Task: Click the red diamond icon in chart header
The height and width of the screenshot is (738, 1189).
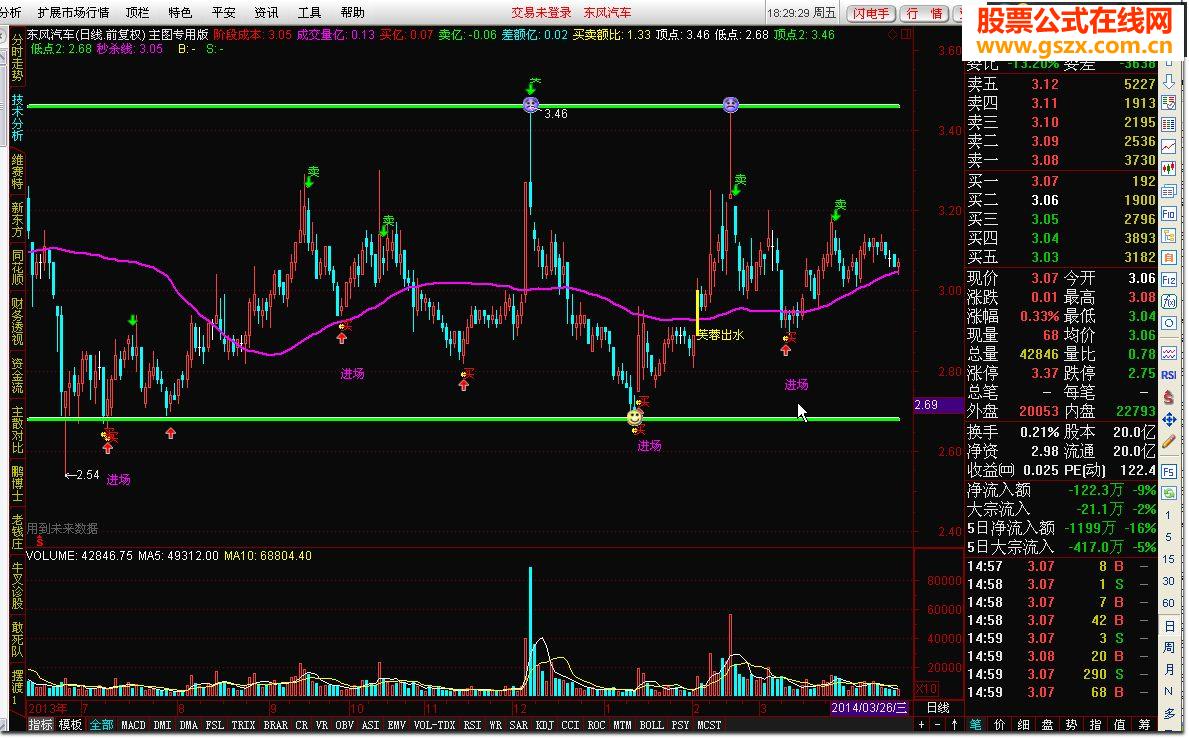Action: pos(892,35)
